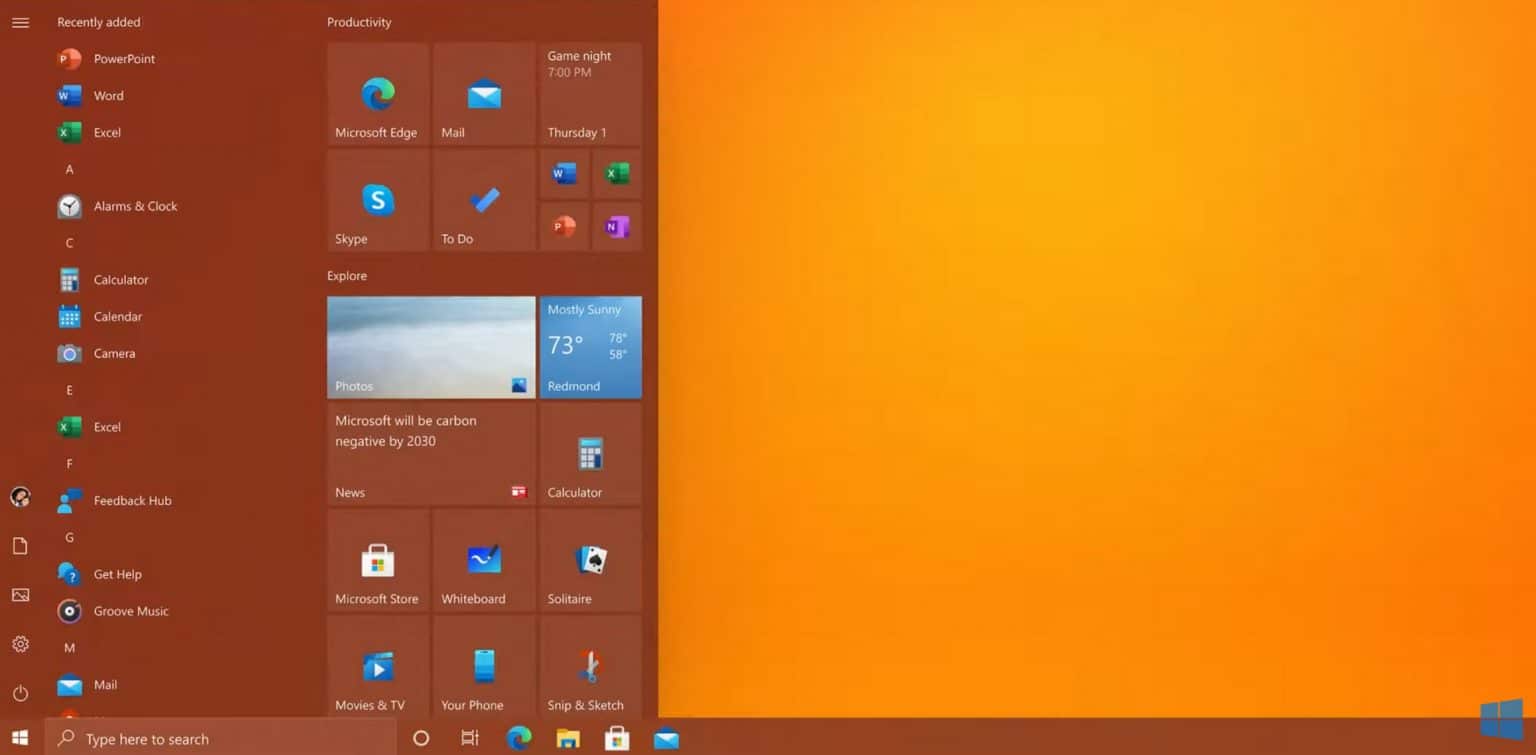Open Task View from the taskbar
Screen dimensions: 1536x755
(469, 737)
